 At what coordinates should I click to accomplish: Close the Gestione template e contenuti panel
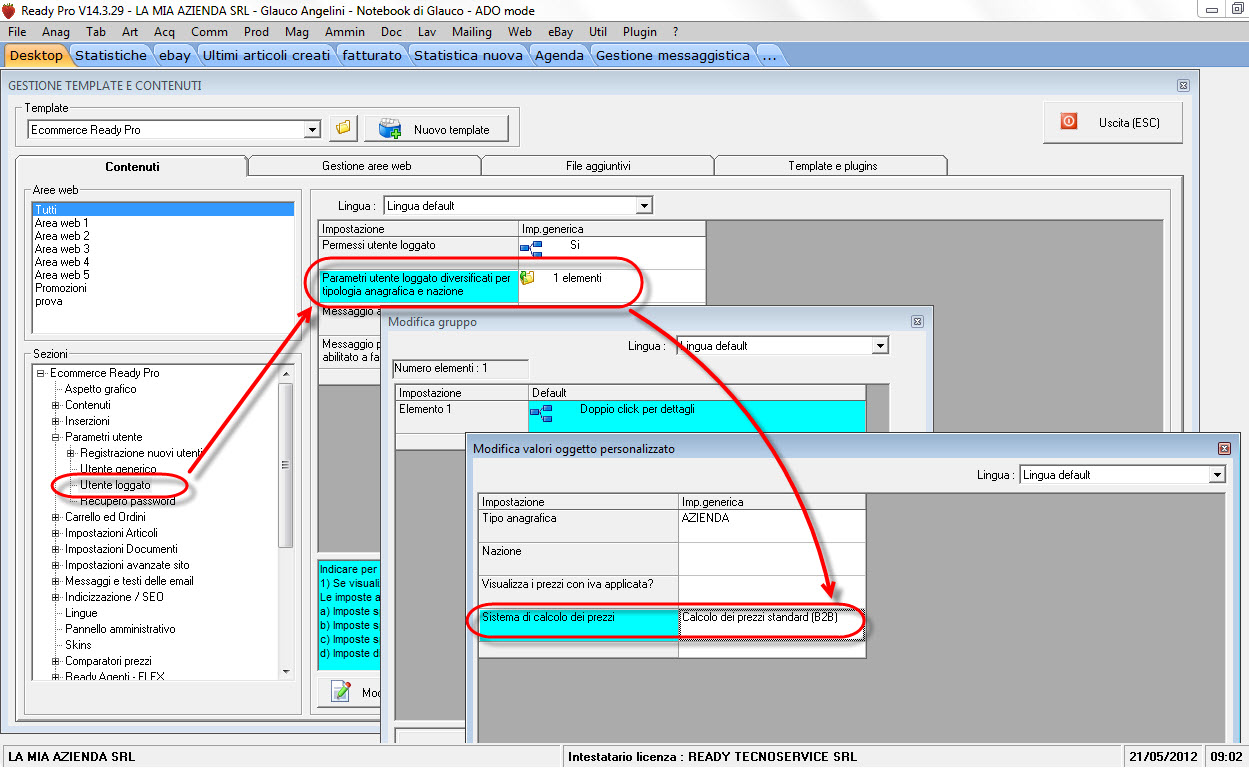coord(1183,86)
